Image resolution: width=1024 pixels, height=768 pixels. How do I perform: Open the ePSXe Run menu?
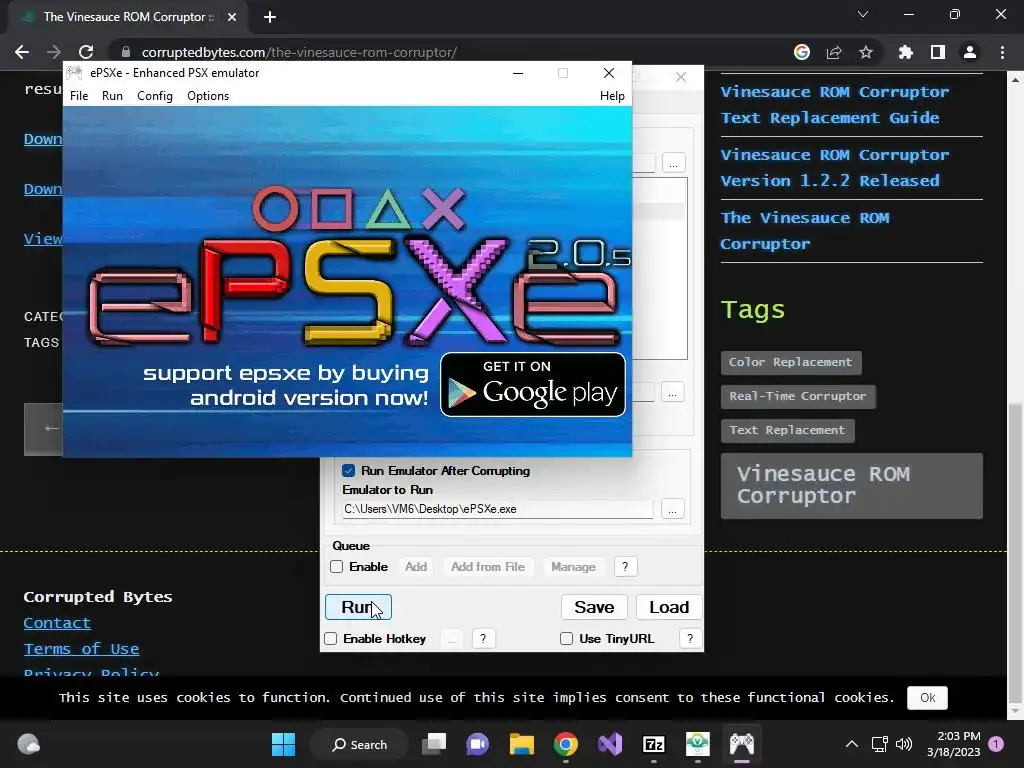(112, 96)
